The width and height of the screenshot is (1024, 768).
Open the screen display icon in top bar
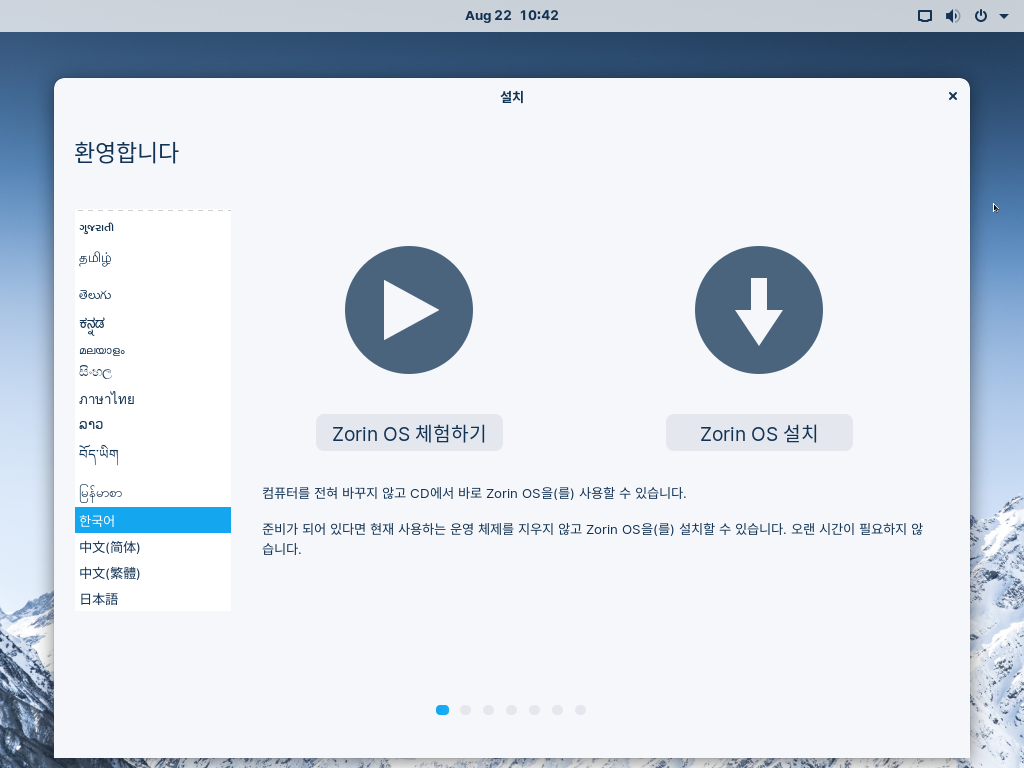point(925,16)
